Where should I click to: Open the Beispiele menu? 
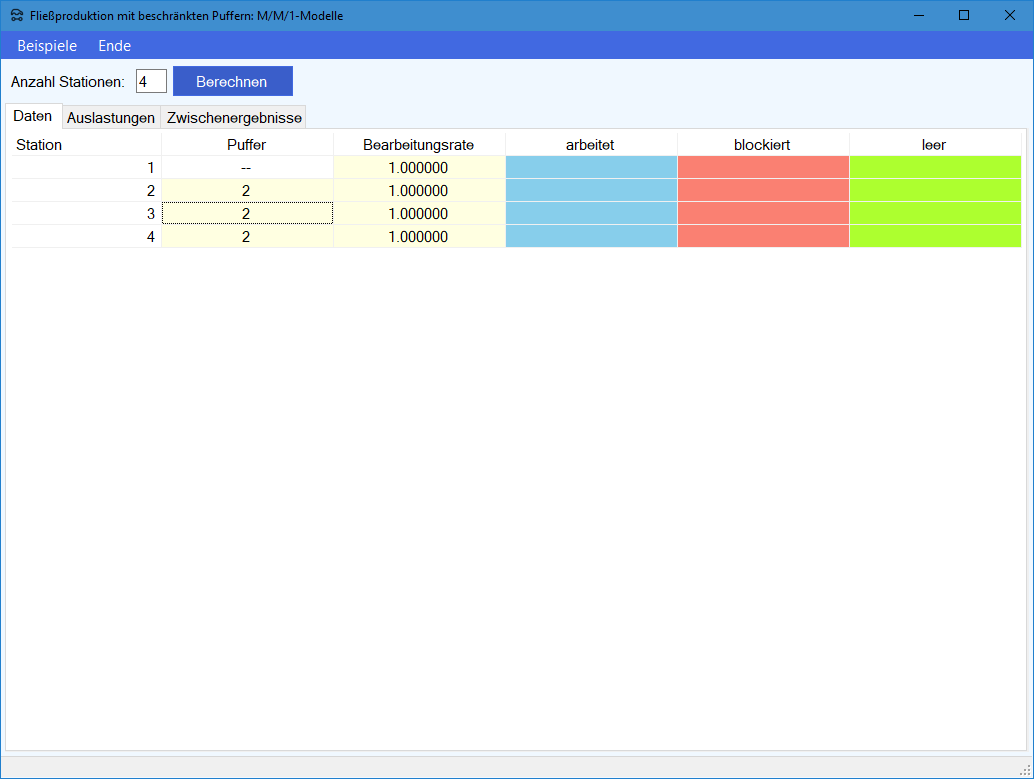coord(47,46)
